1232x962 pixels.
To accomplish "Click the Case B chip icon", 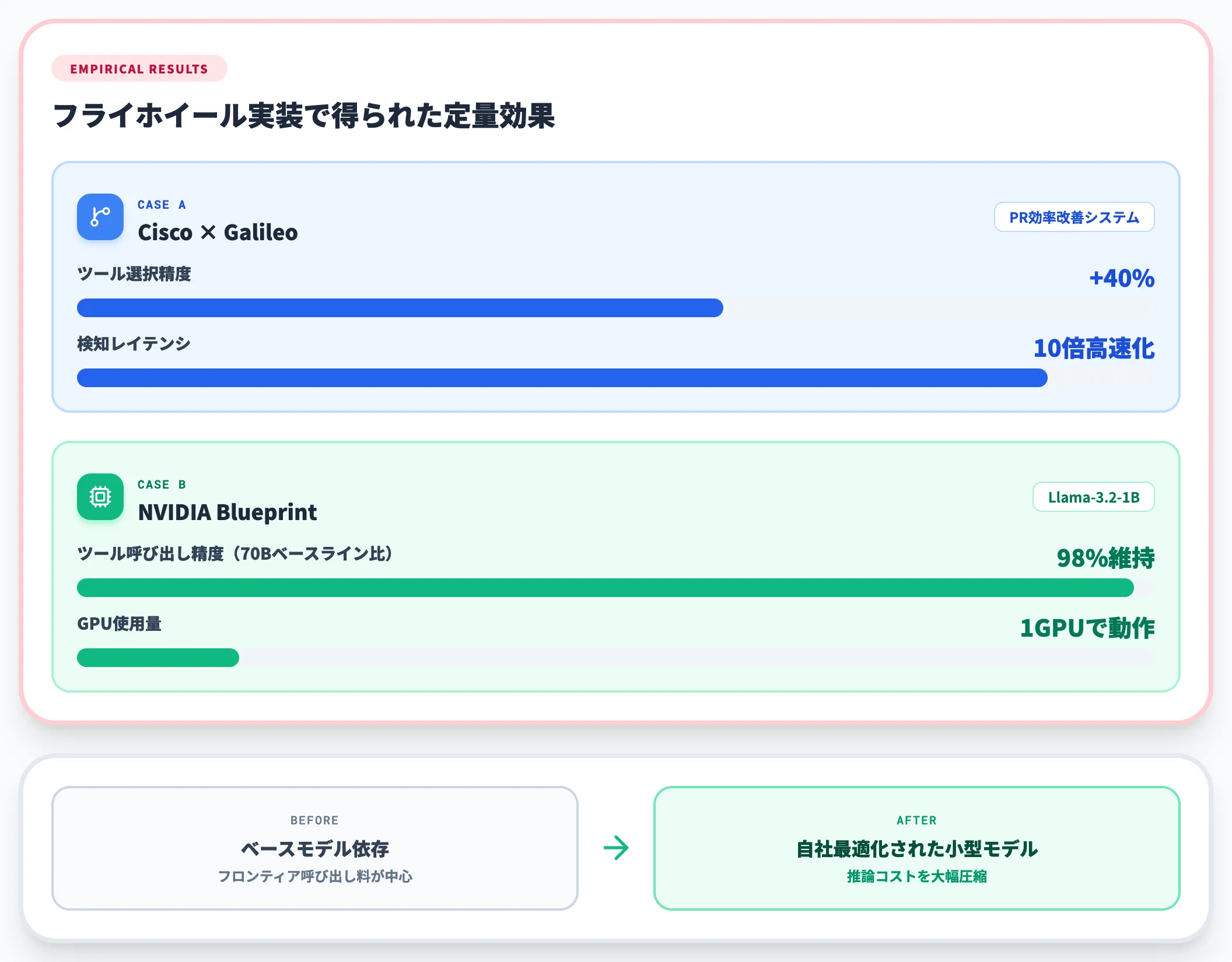I will pyautogui.click(x=100, y=497).
